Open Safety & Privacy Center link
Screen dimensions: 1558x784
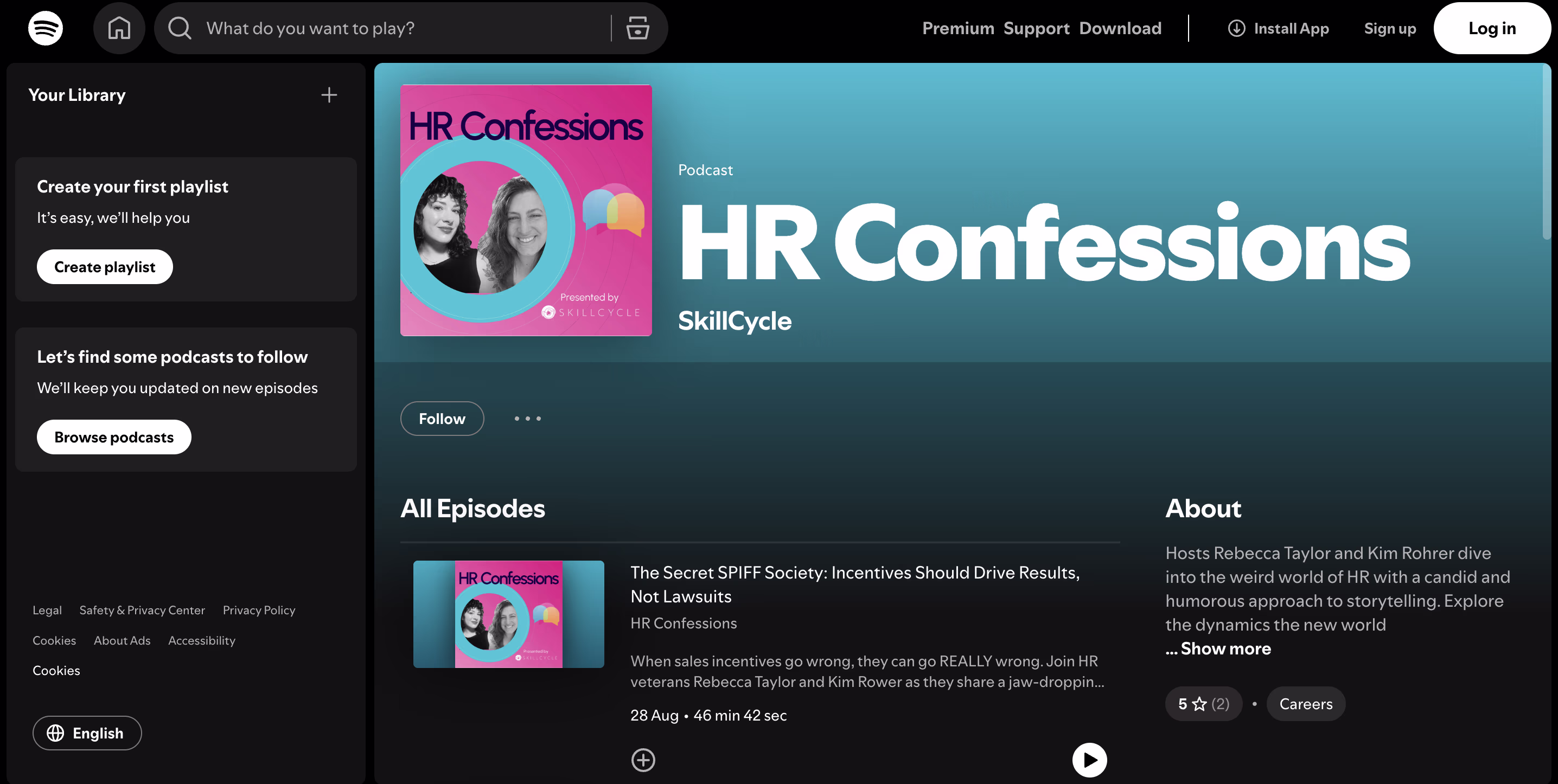click(x=142, y=610)
